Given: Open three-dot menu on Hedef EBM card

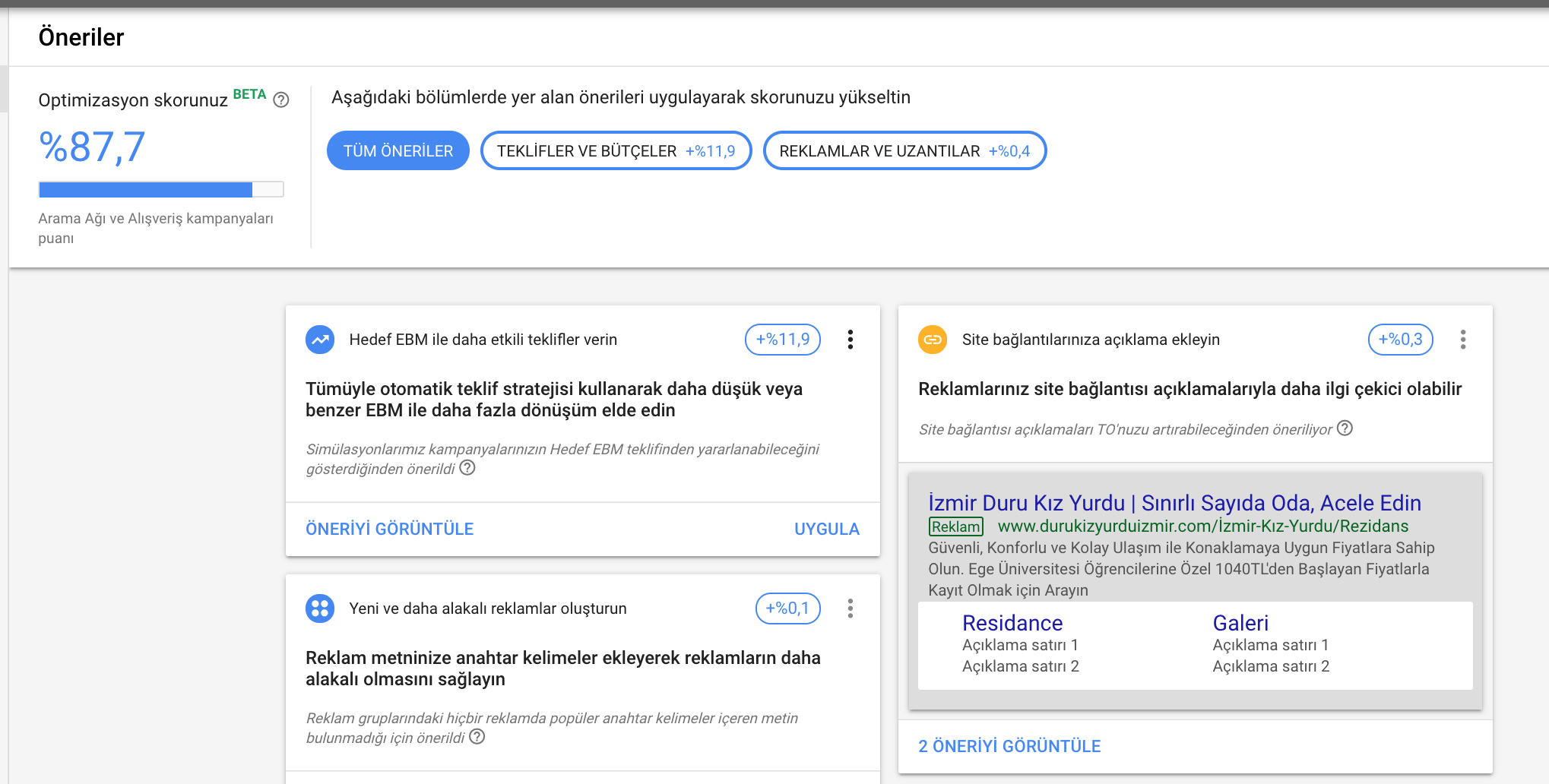Looking at the screenshot, I should 851,340.
